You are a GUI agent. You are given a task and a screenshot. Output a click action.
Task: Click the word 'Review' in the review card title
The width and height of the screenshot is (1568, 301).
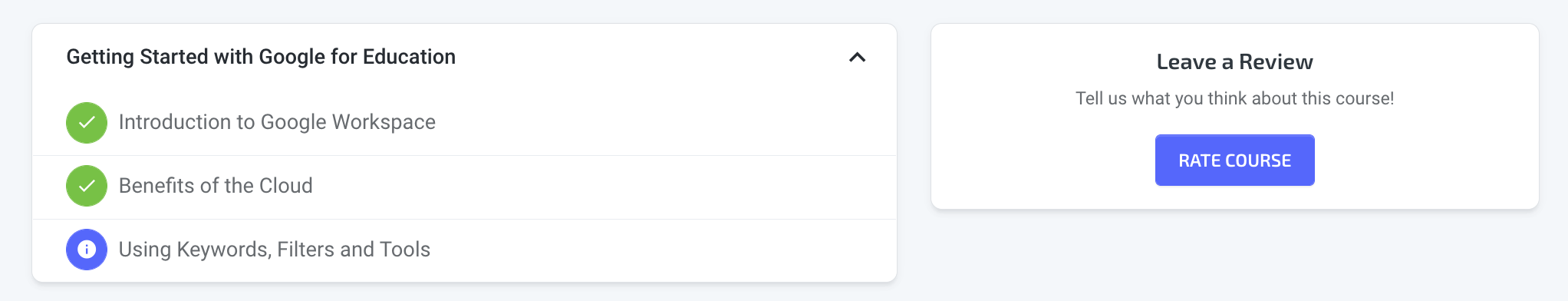(1276, 62)
